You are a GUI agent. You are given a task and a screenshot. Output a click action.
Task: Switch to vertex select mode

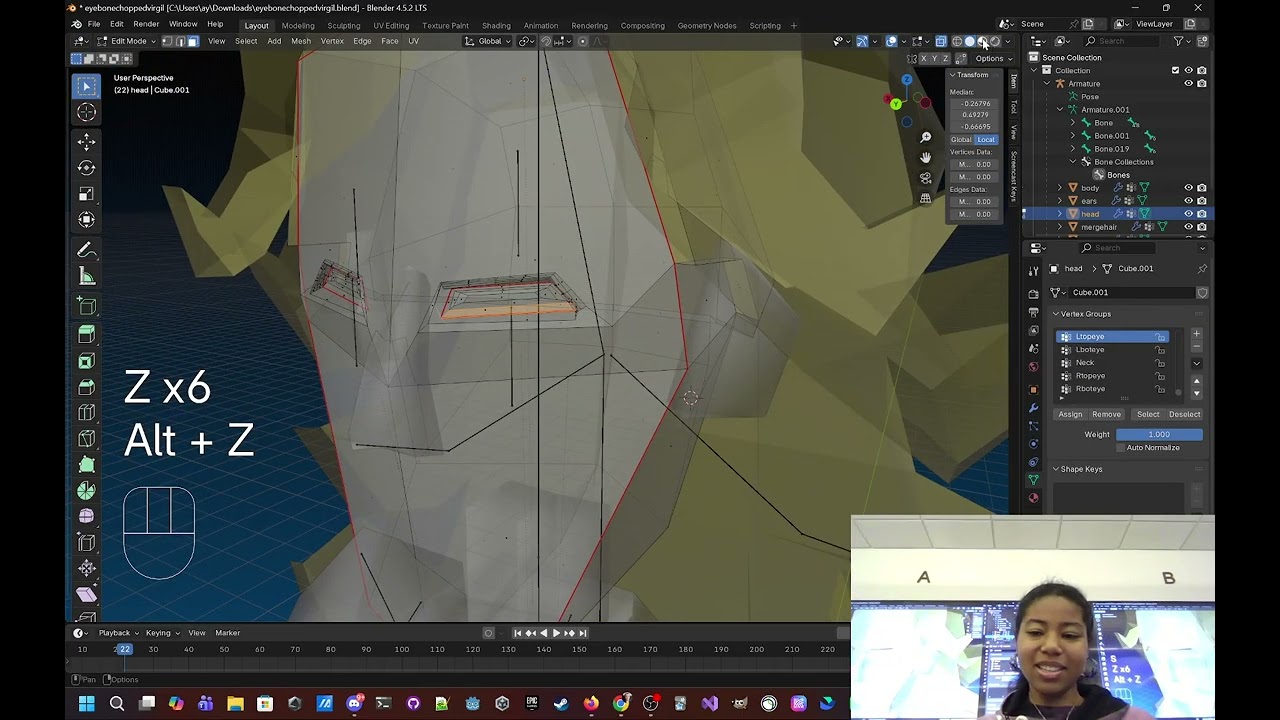tap(167, 41)
